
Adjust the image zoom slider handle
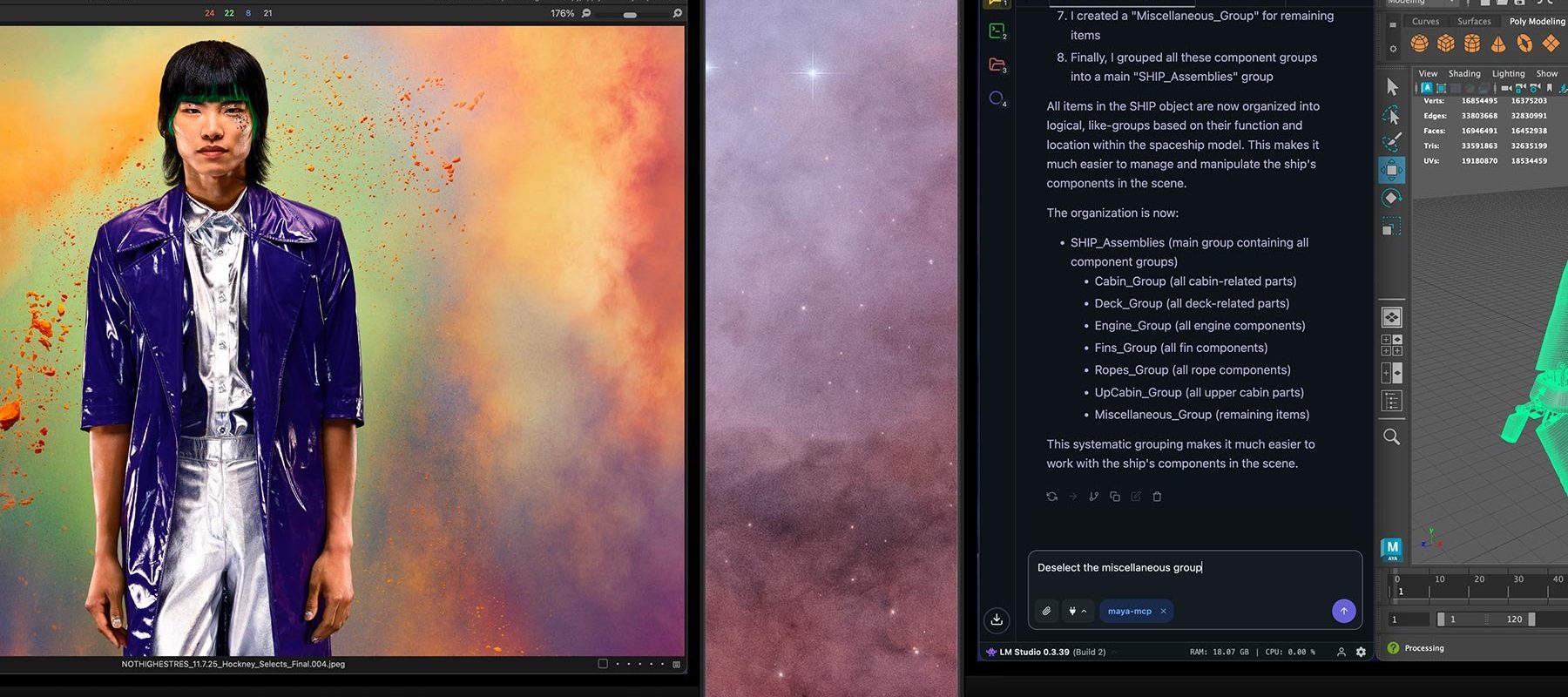(x=630, y=15)
